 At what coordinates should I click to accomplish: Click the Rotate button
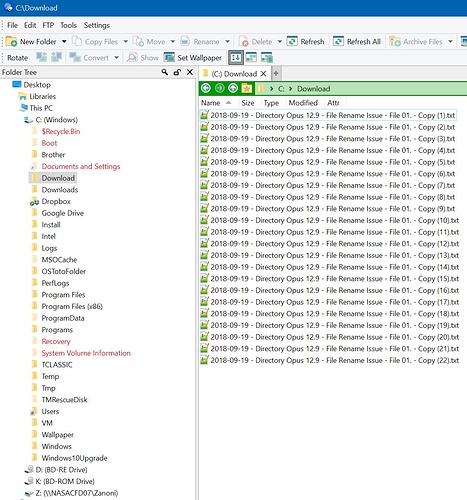(17, 58)
